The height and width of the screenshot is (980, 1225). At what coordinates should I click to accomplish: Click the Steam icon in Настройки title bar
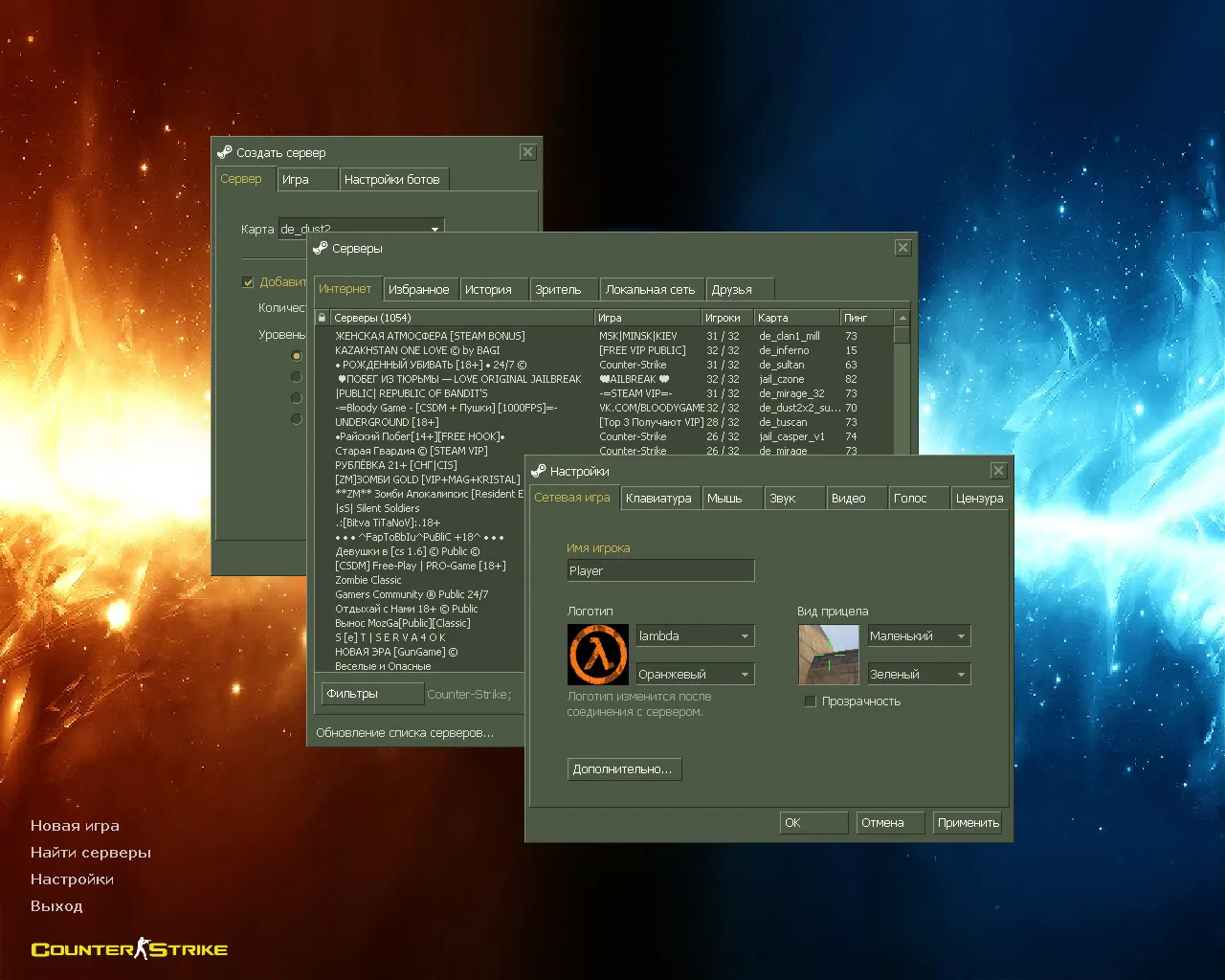point(539,471)
